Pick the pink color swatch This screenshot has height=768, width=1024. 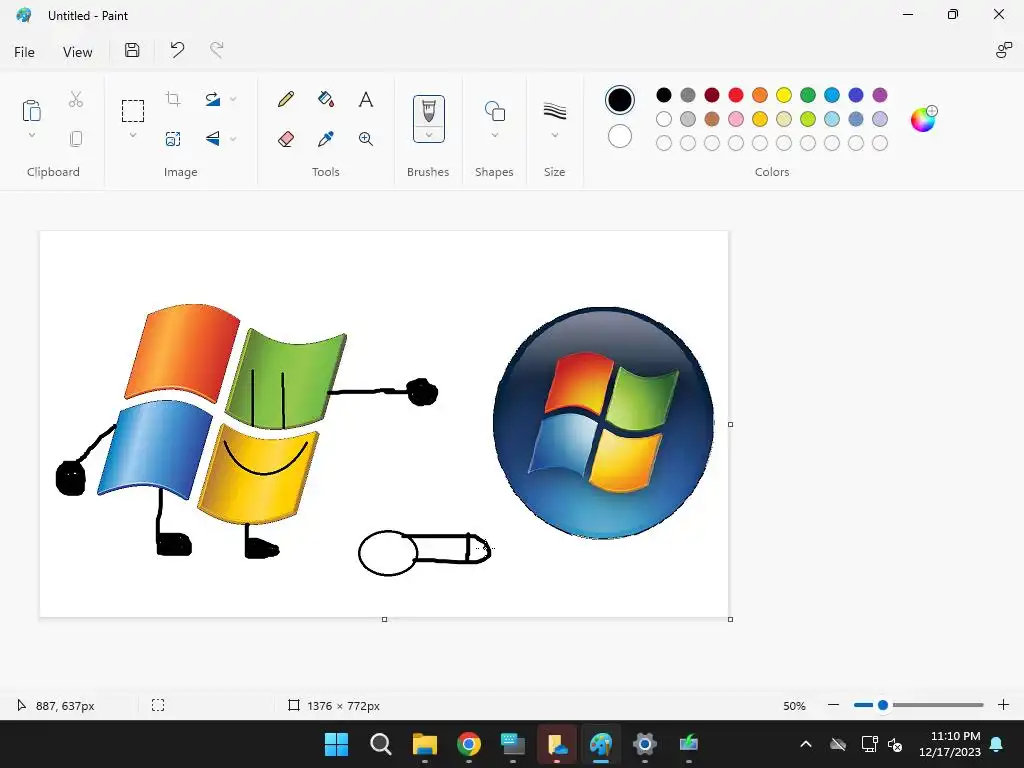pyautogui.click(x=736, y=119)
